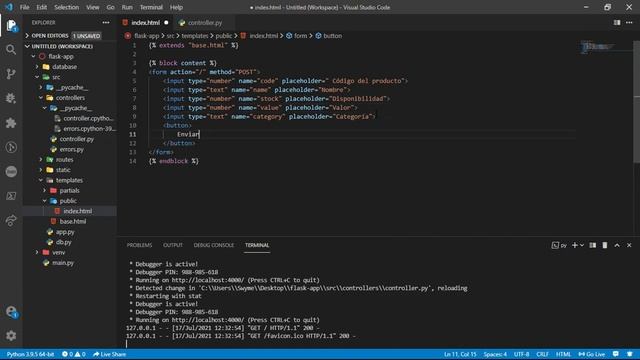
Task: Open the Explorer view in activity bar
Action: point(11,25)
